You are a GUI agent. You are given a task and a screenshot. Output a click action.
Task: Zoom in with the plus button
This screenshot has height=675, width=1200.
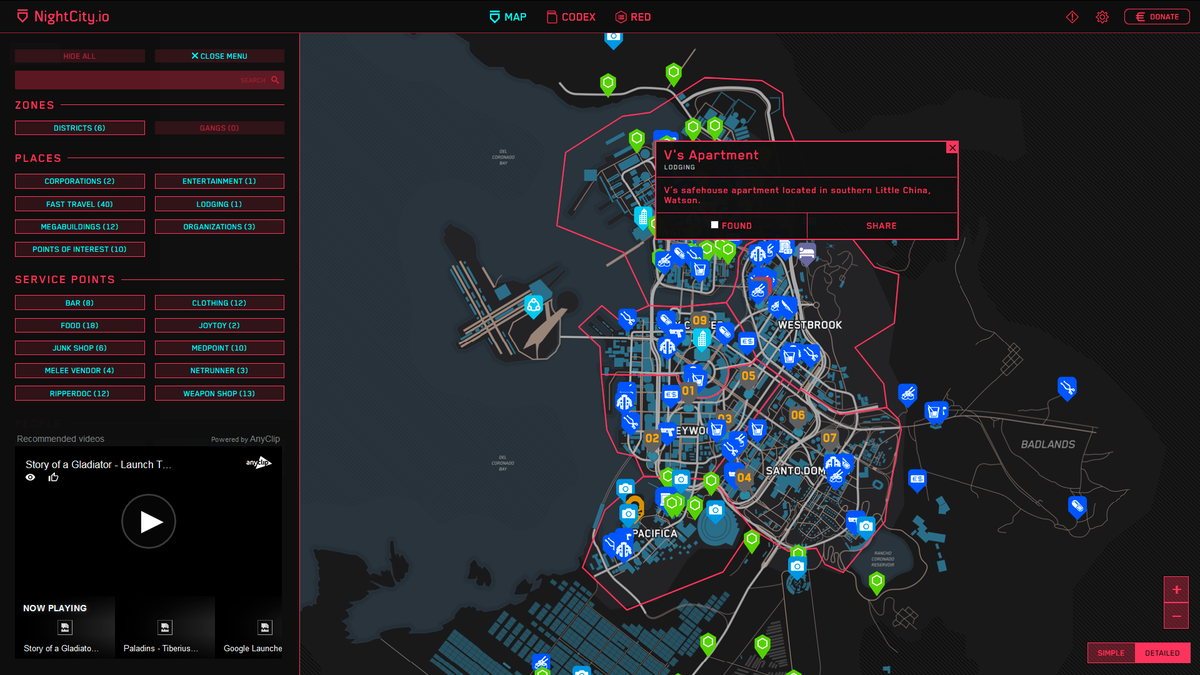click(1176, 589)
